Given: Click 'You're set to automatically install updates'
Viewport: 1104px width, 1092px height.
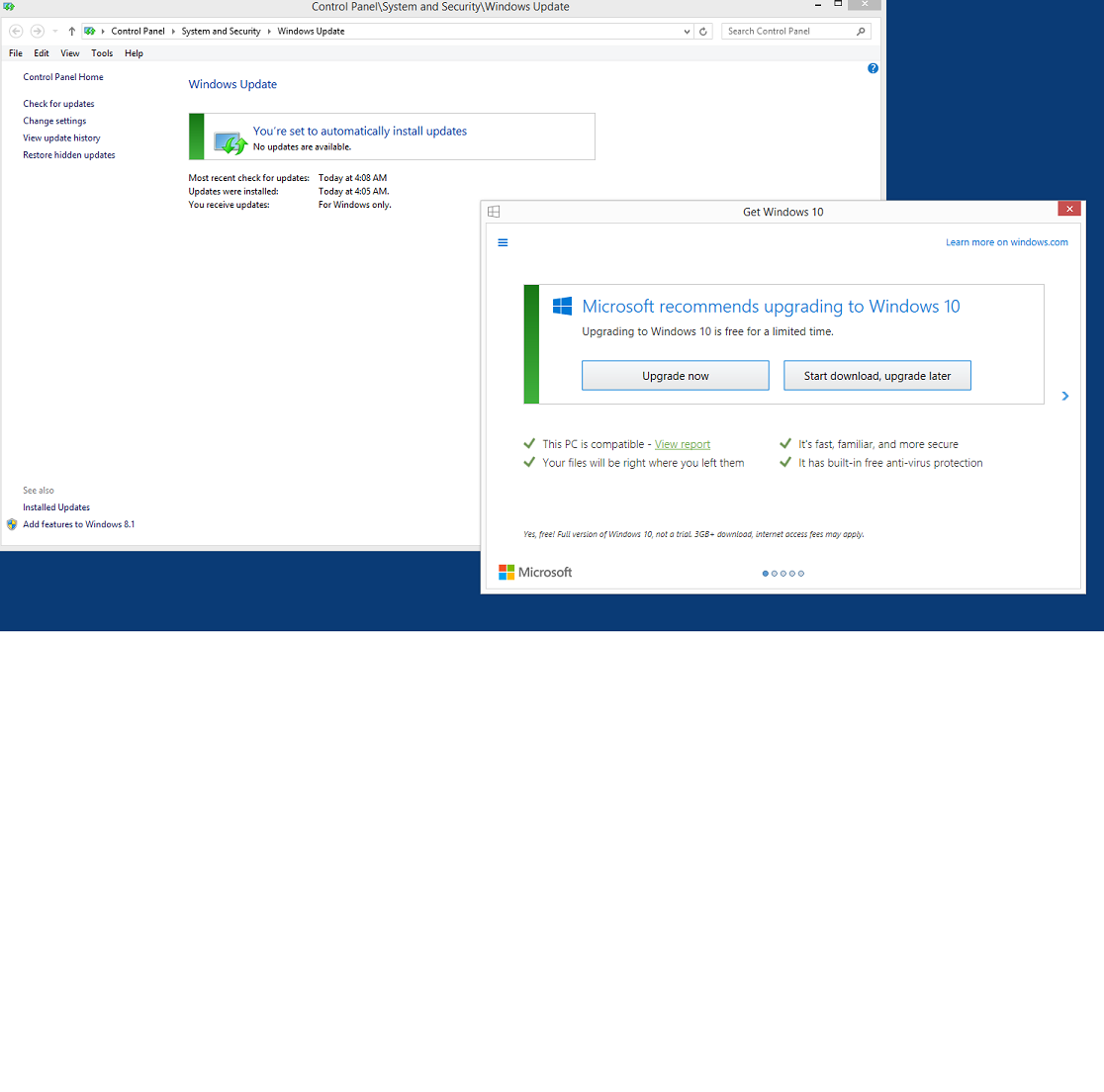Looking at the screenshot, I should [x=360, y=131].
